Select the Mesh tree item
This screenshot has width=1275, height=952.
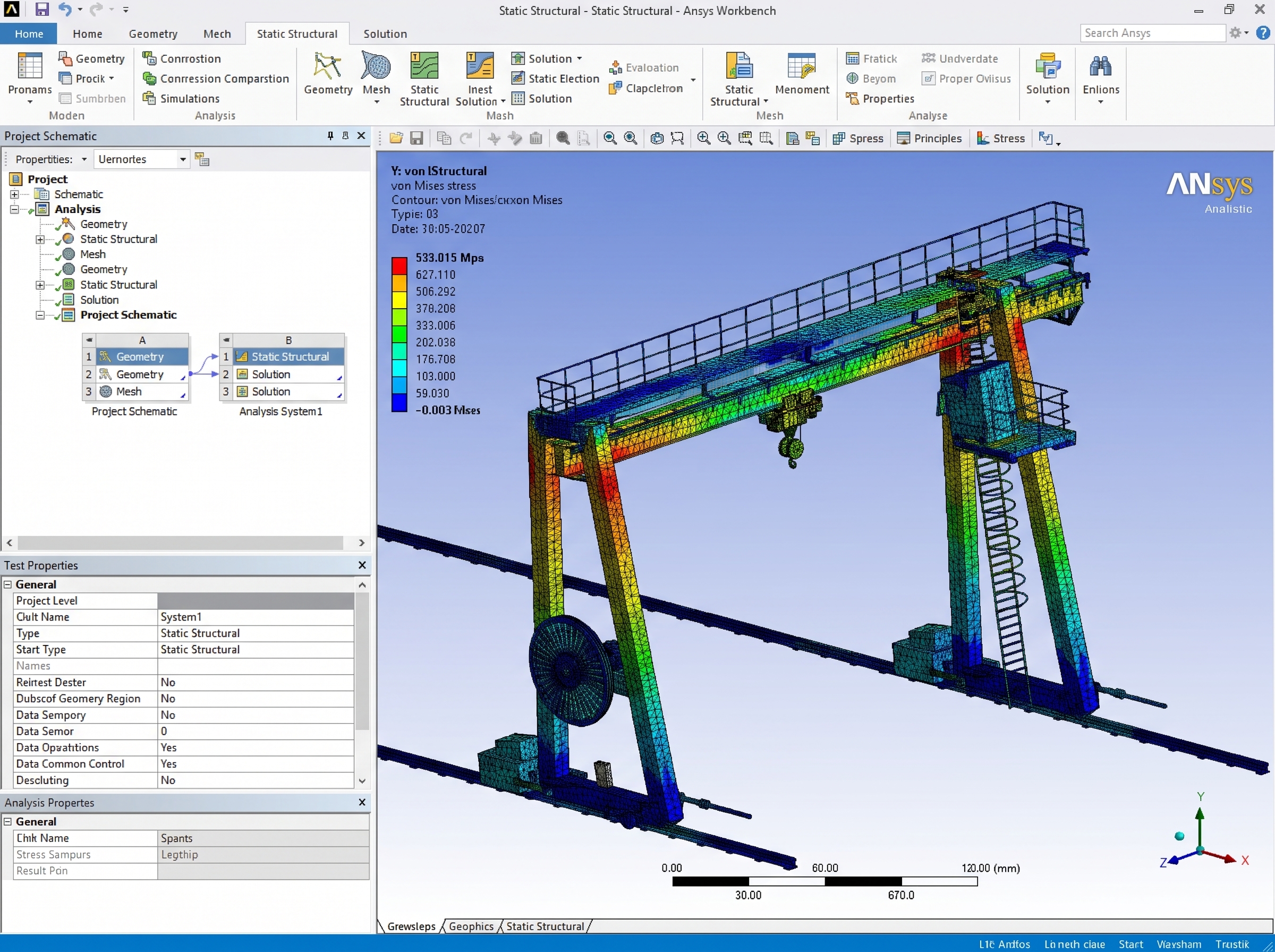[x=92, y=254]
